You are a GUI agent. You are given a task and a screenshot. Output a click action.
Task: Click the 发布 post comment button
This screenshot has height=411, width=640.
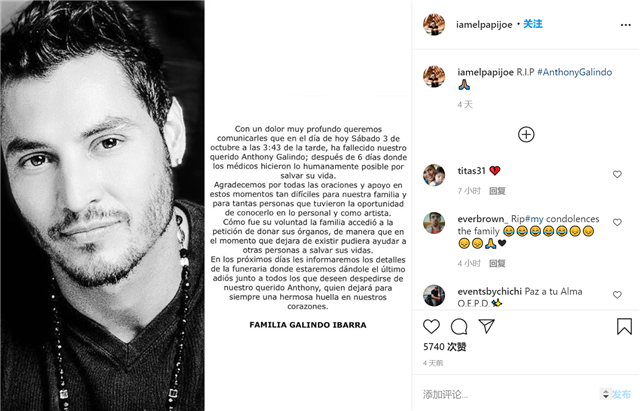621,394
